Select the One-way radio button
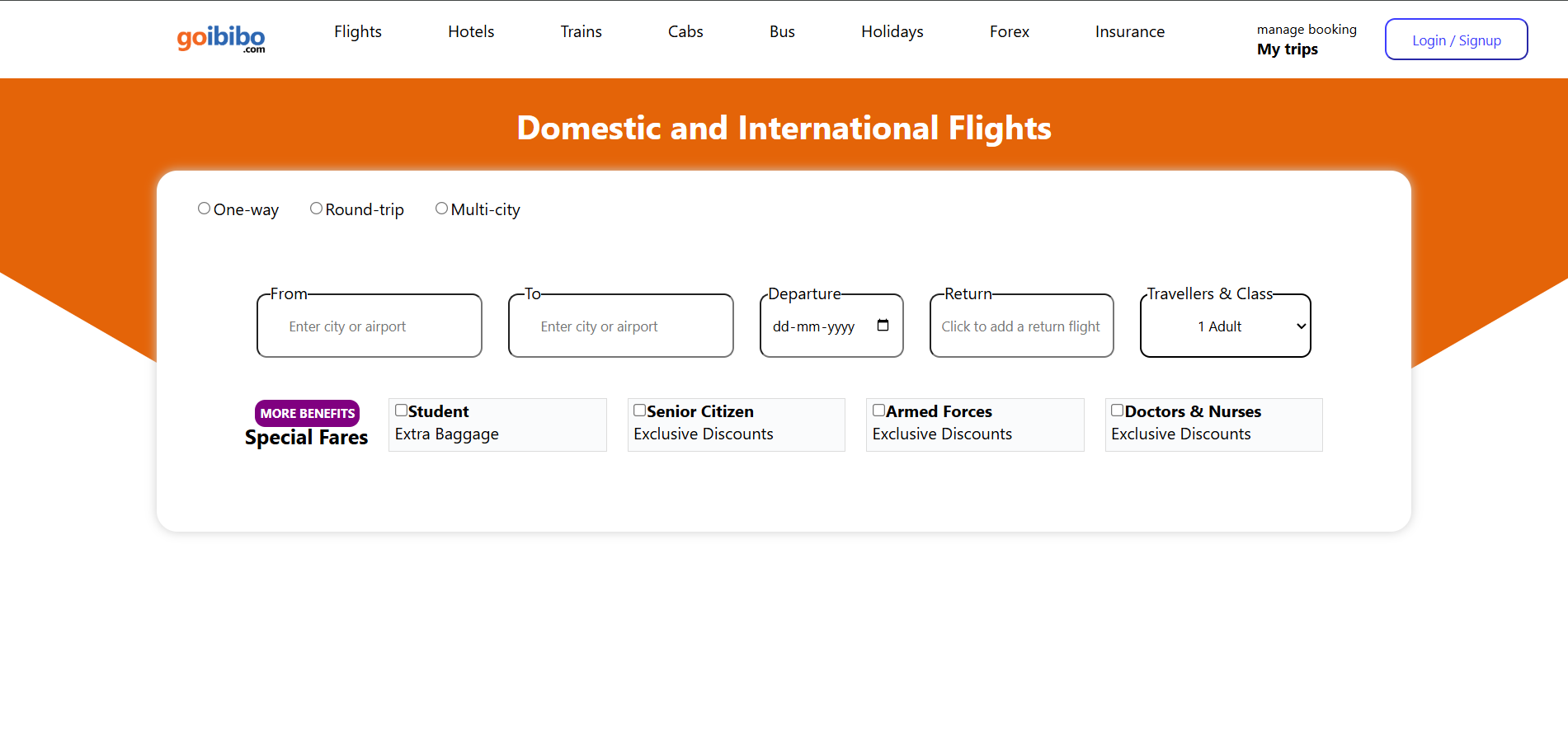 [x=204, y=209]
